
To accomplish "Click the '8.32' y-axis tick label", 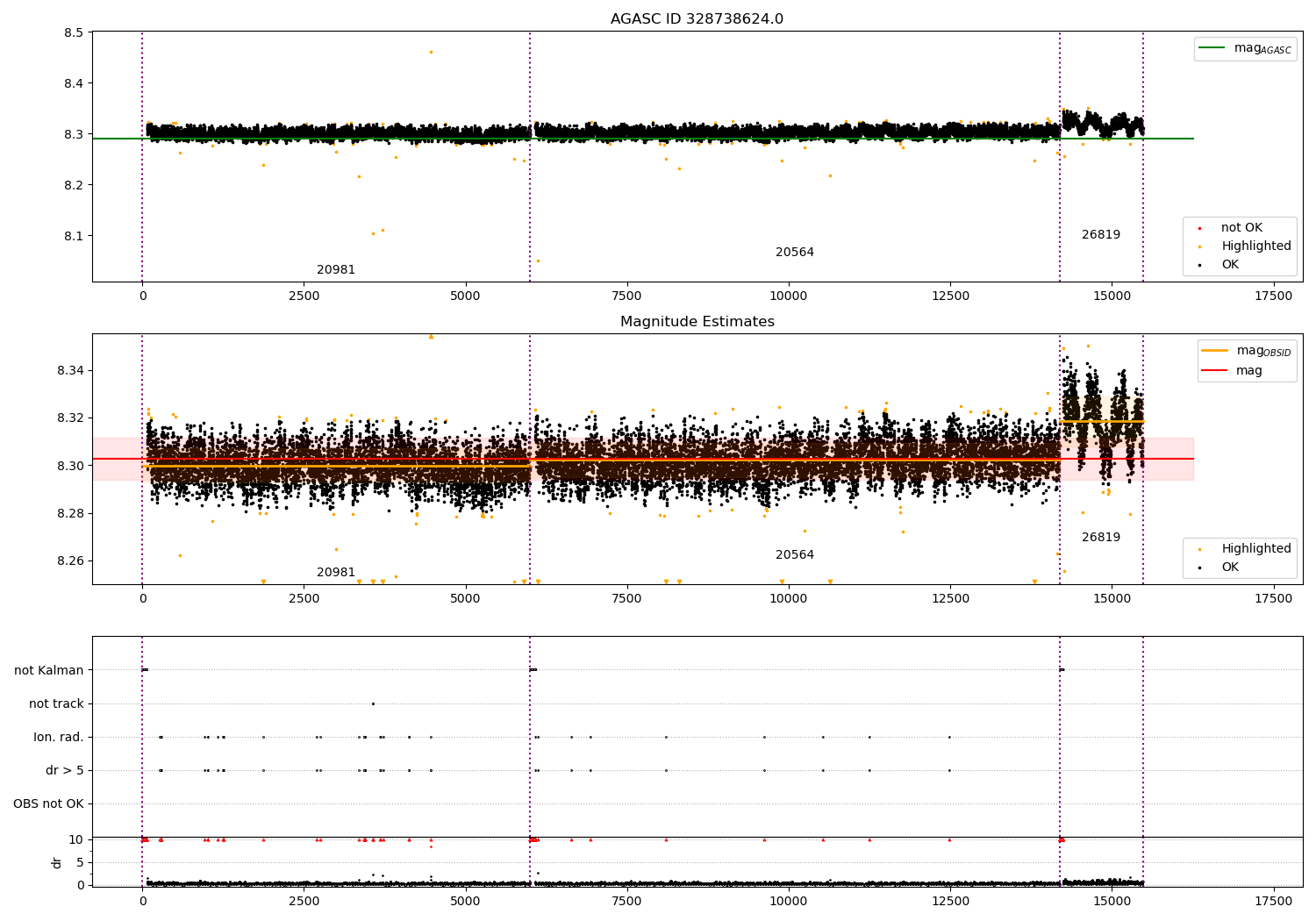I will pyautogui.click(x=70, y=418).
